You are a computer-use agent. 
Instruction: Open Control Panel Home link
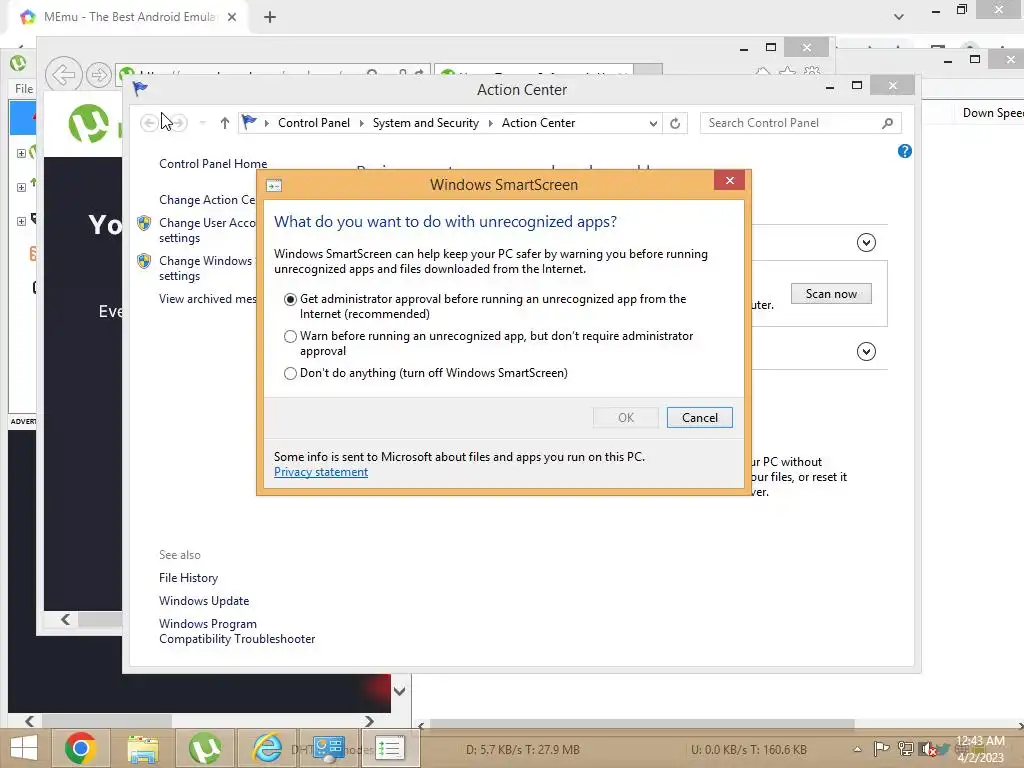click(x=213, y=164)
